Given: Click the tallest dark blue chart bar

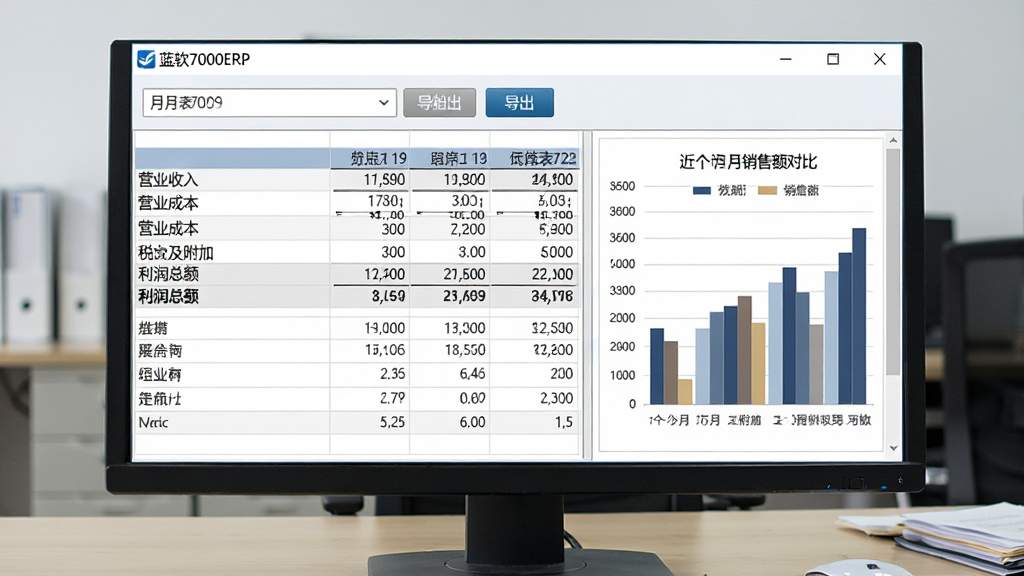Looking at the screenshot, I should [x=859, y=316].
